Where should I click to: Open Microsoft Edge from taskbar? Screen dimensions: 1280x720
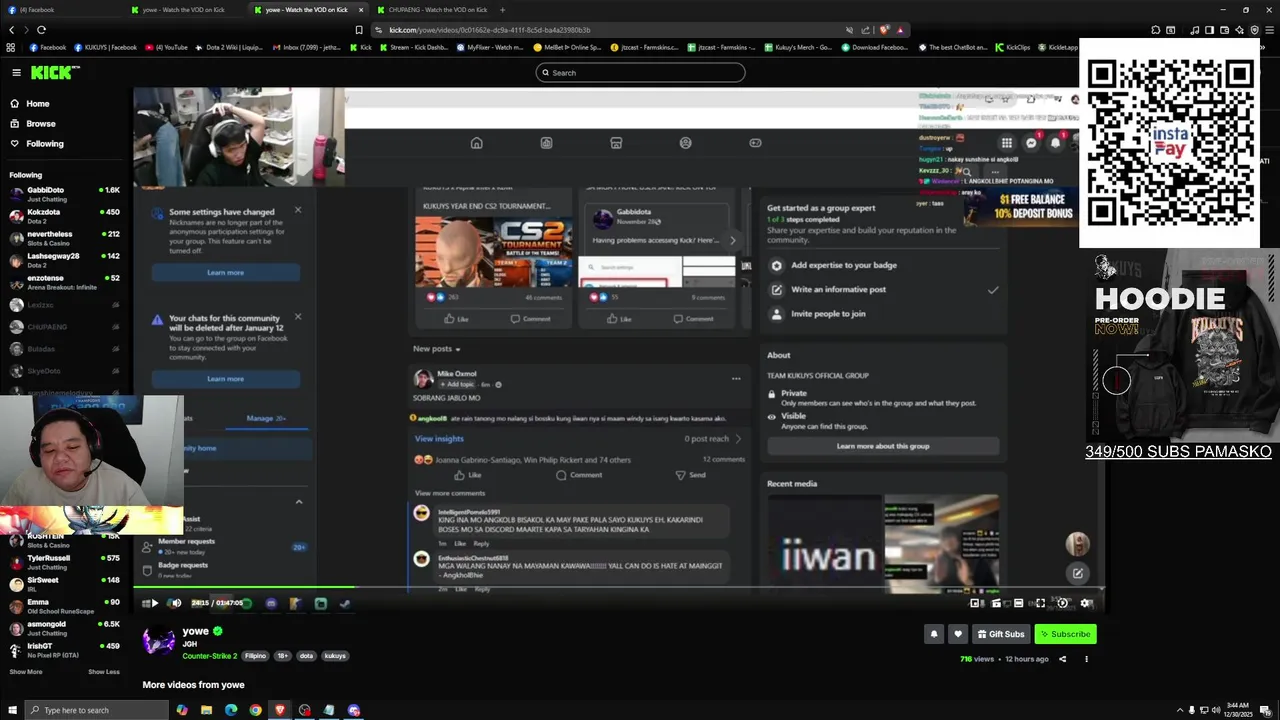[x=231, y=710]
